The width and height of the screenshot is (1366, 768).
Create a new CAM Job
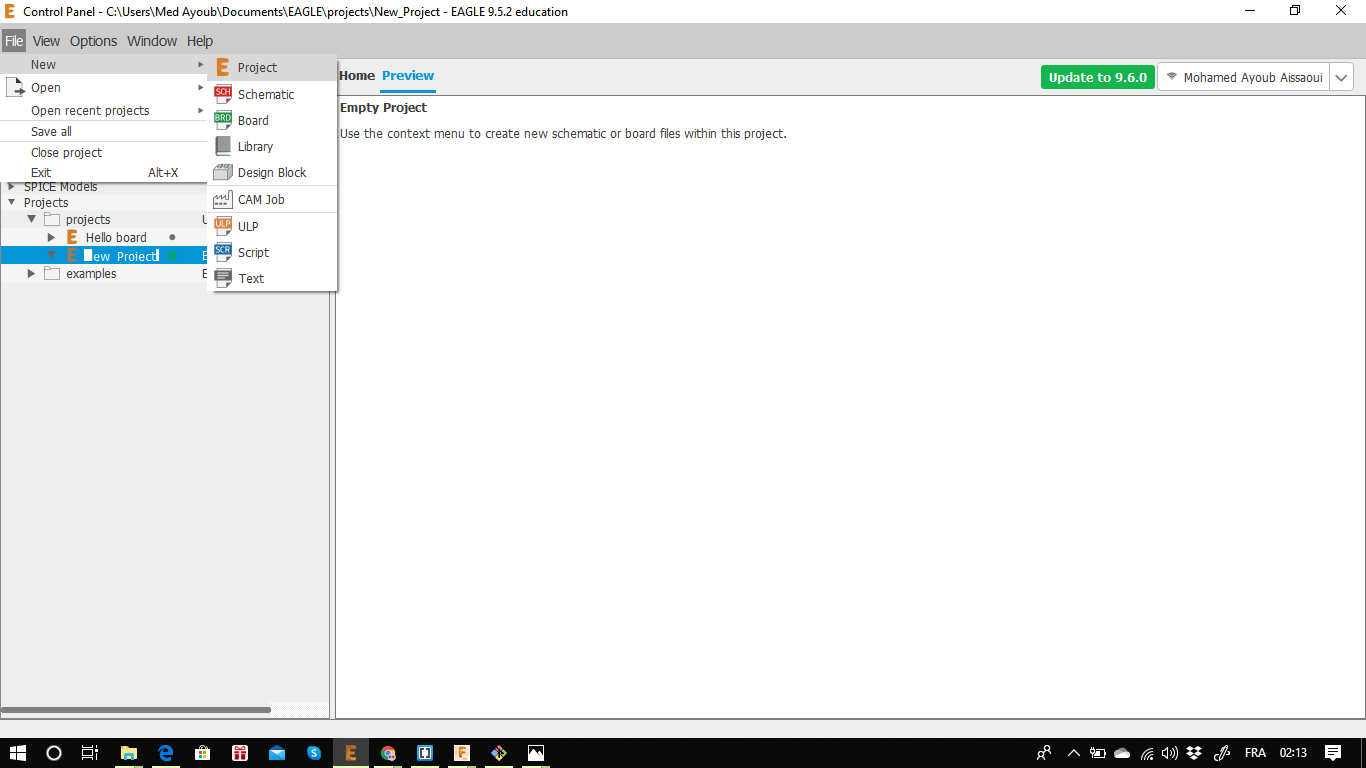(x=272, y=199)
